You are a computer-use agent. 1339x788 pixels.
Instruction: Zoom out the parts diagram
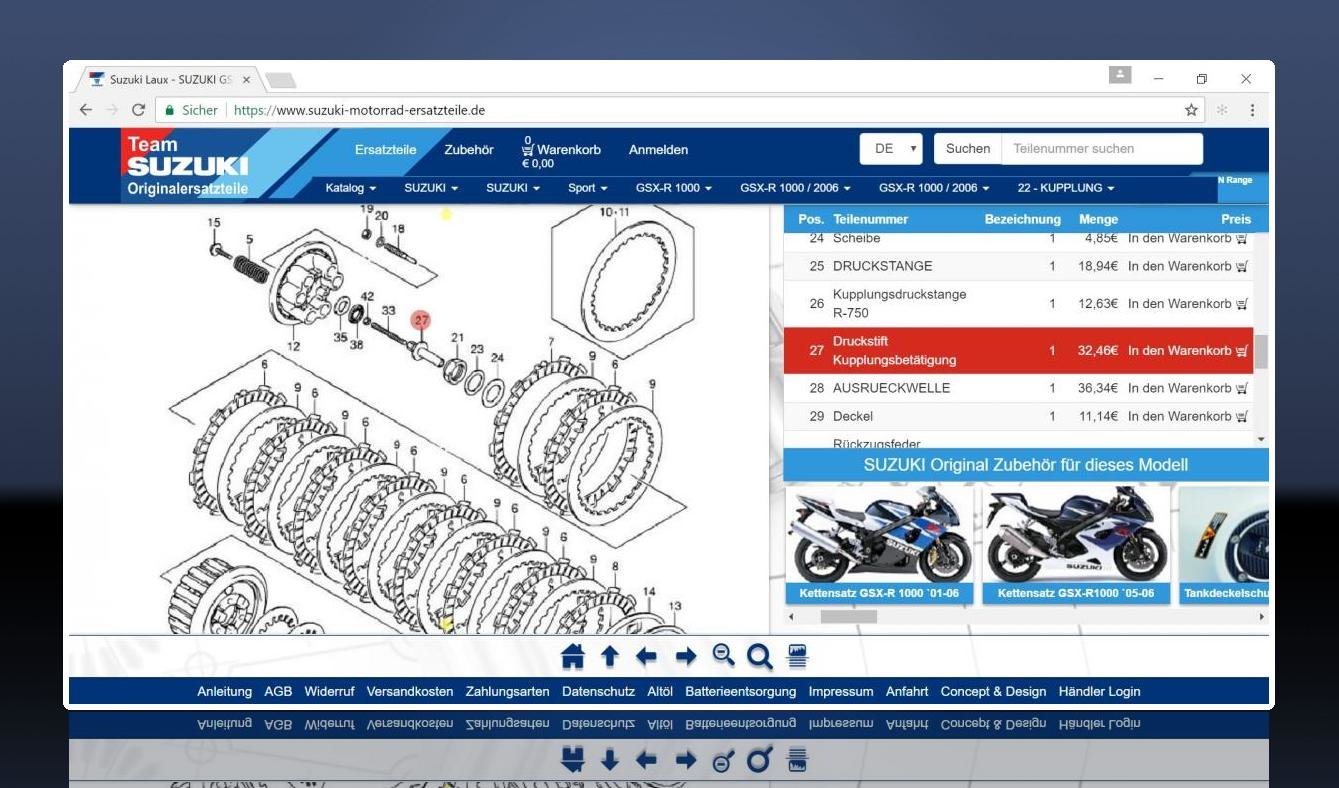[x=723, y=655]
